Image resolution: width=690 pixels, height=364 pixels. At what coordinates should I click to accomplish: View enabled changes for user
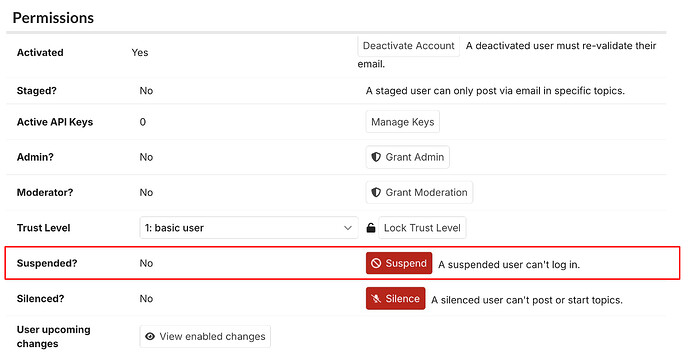click(205, 336)
